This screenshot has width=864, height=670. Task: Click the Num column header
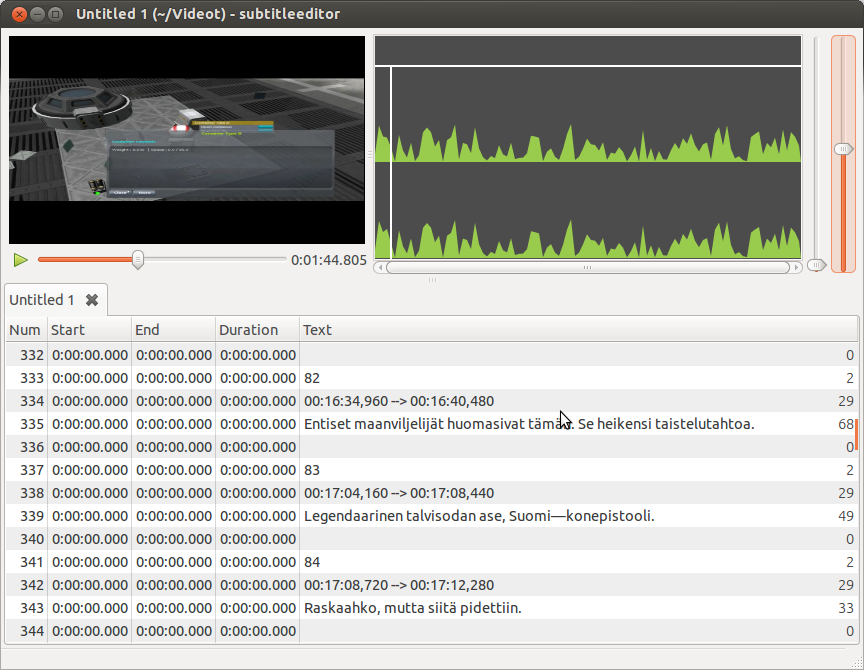(x=25, y=330)
